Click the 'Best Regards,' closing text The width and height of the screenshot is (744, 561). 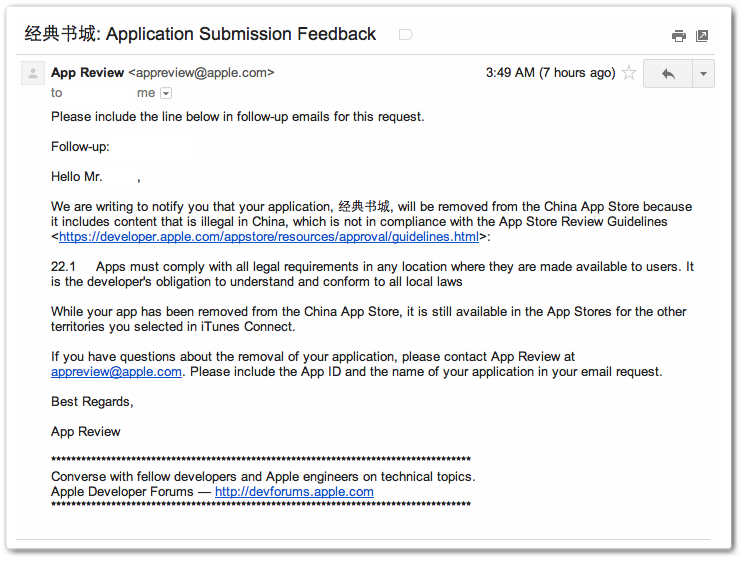(92, 402)
